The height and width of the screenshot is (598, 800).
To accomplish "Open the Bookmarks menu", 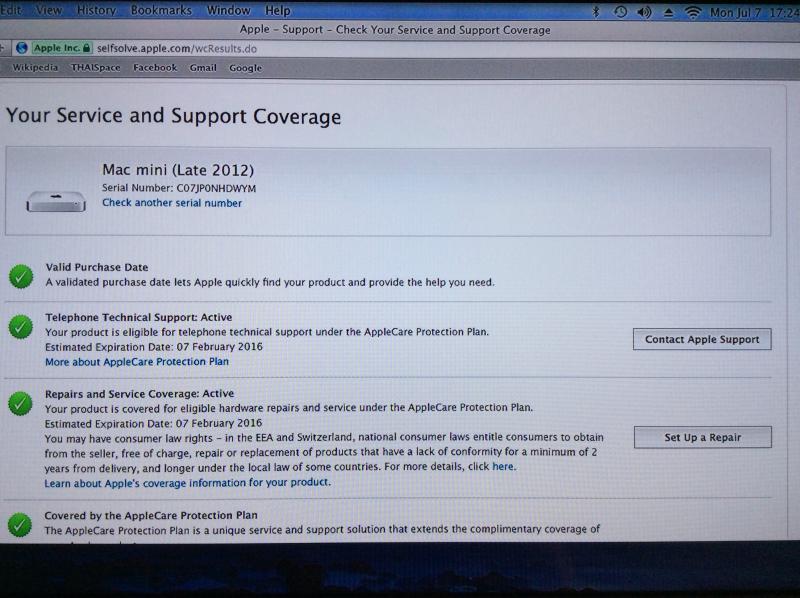I will pyautogui.click(x=161, y=10).
